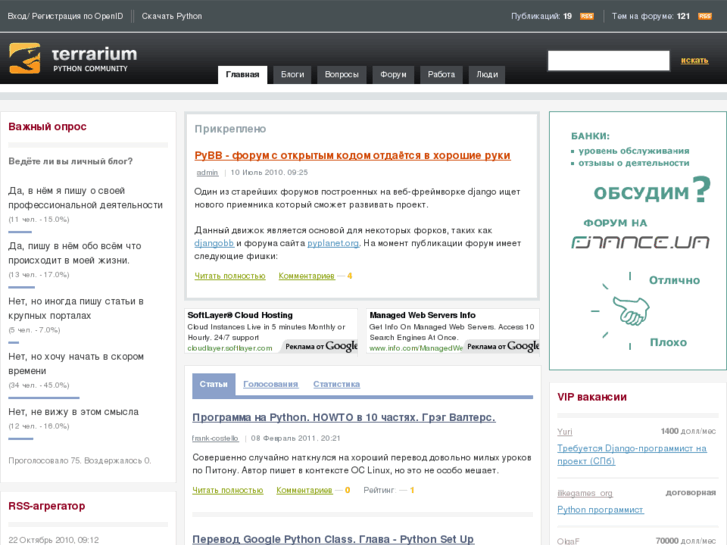Go to the Форум tab
727x545 pixels.
click(x=393, y=75)
